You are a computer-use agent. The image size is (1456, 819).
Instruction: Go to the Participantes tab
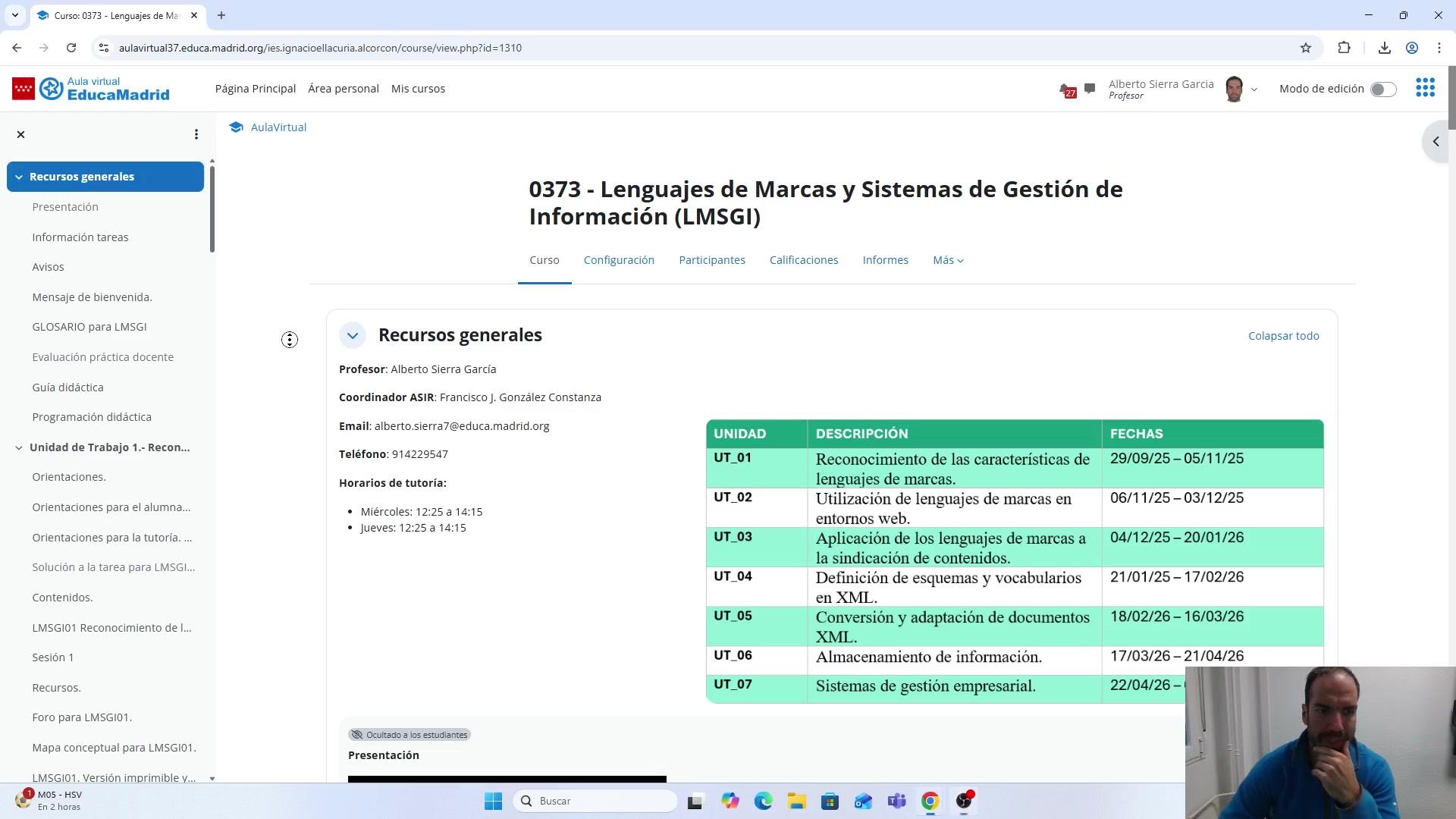coord(711,260)
